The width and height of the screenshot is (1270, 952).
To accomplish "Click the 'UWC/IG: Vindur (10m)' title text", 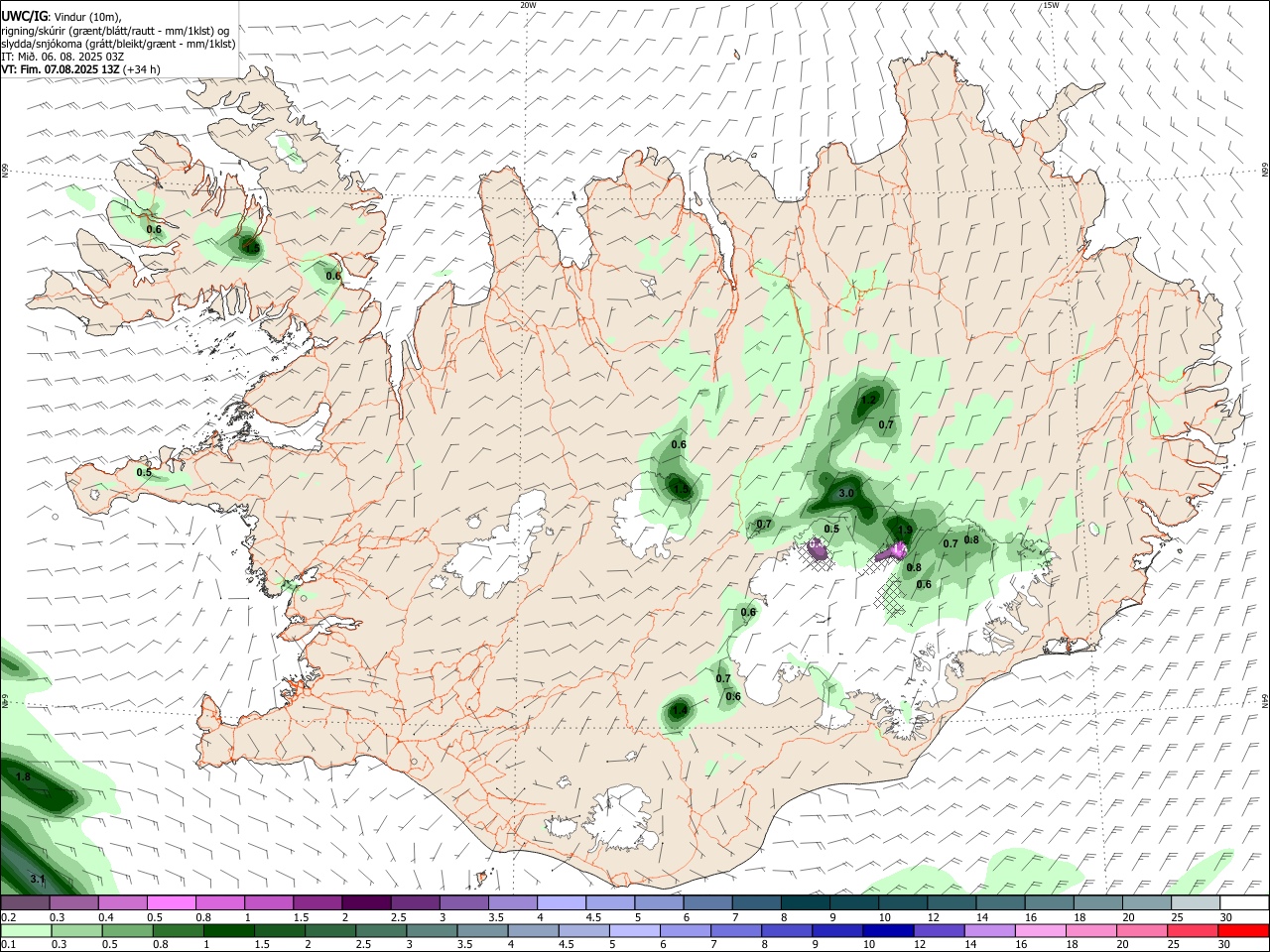I will [62, 17].
